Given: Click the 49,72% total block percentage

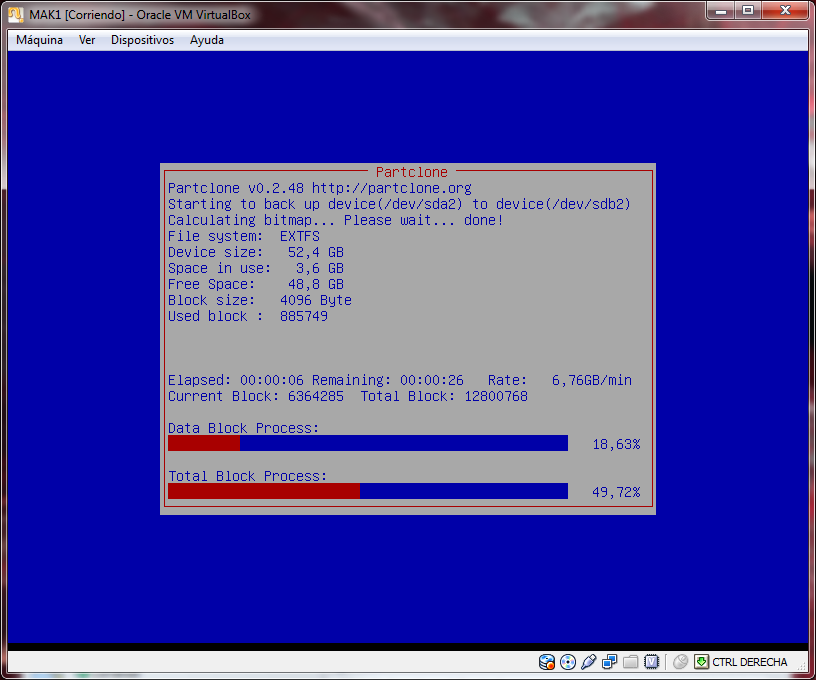Looking at the screenshot, I should (616, 492).
